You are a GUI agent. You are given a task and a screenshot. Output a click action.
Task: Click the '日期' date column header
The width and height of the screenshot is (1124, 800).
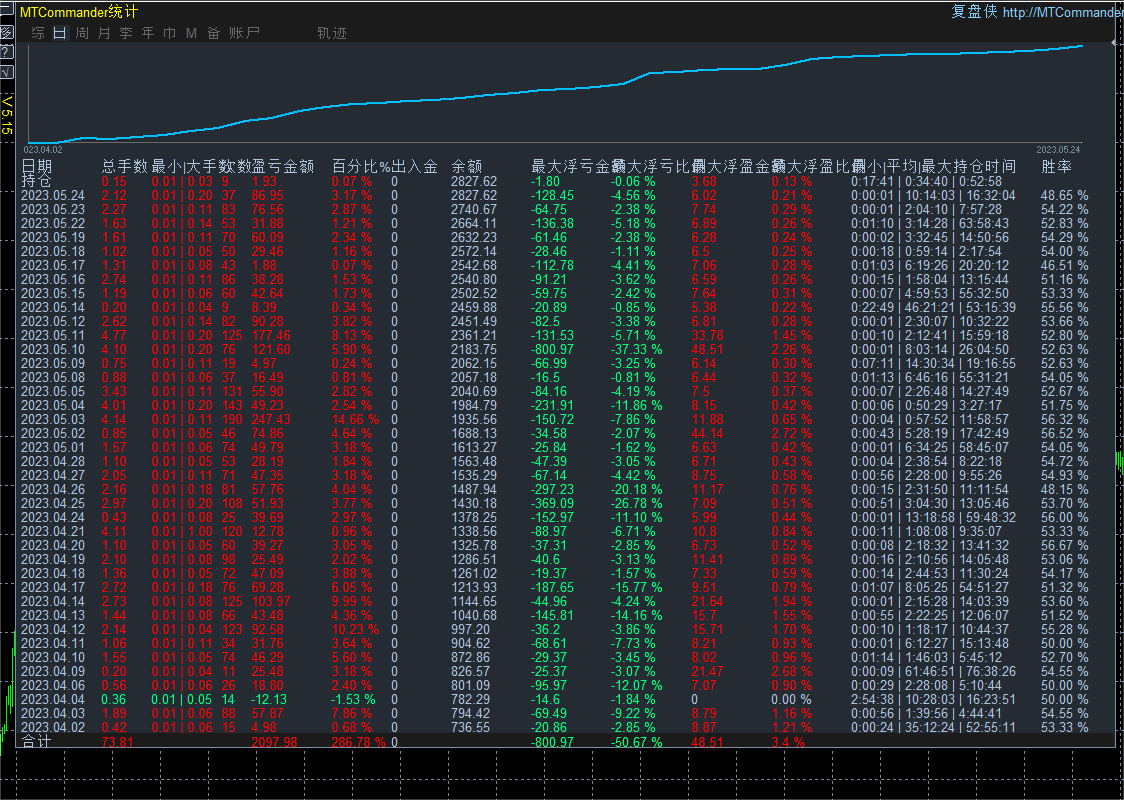(x=37, y=166)
